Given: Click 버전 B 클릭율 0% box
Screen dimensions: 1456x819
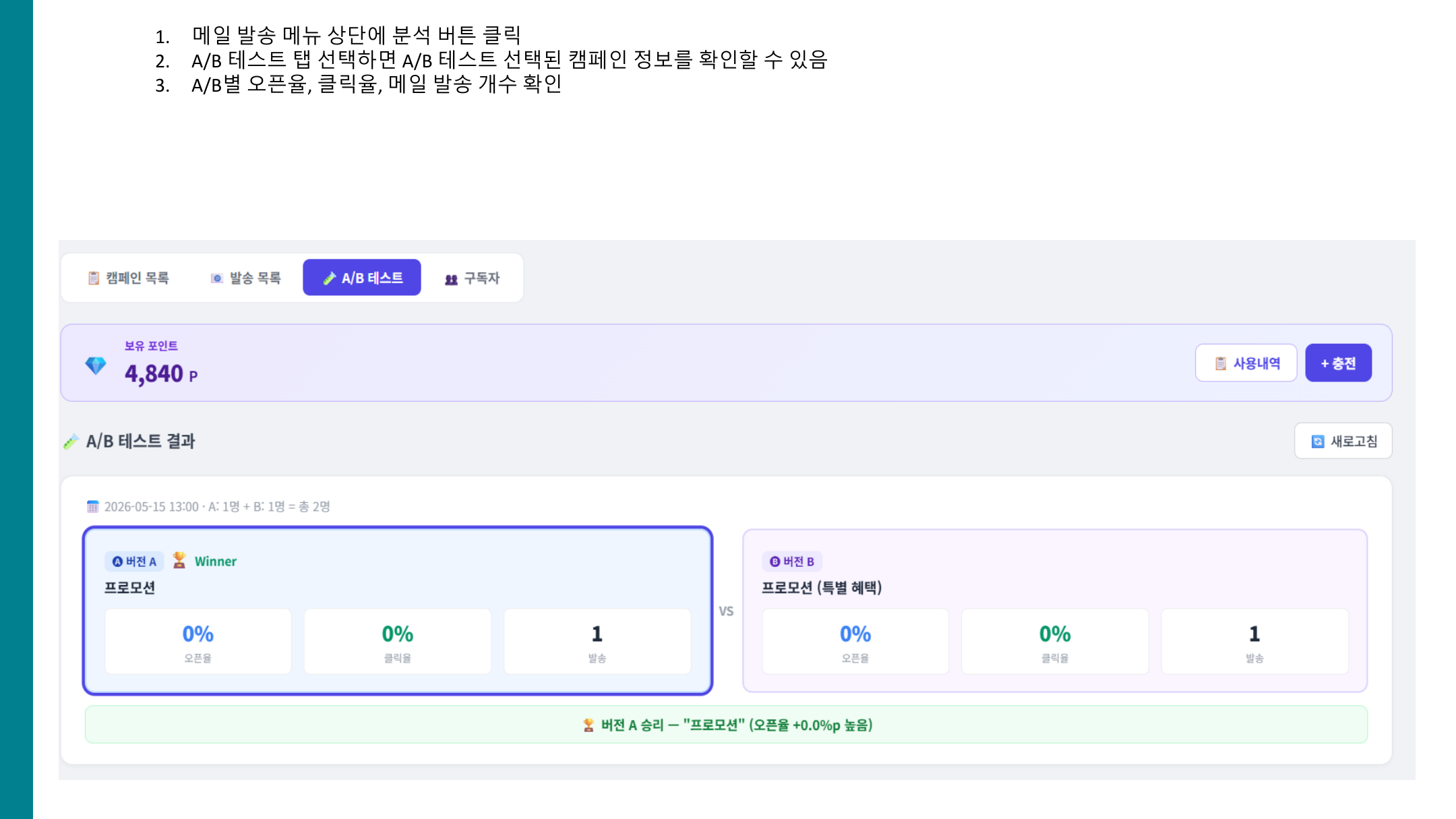Looking at the screenshot, I should 1055,641.
